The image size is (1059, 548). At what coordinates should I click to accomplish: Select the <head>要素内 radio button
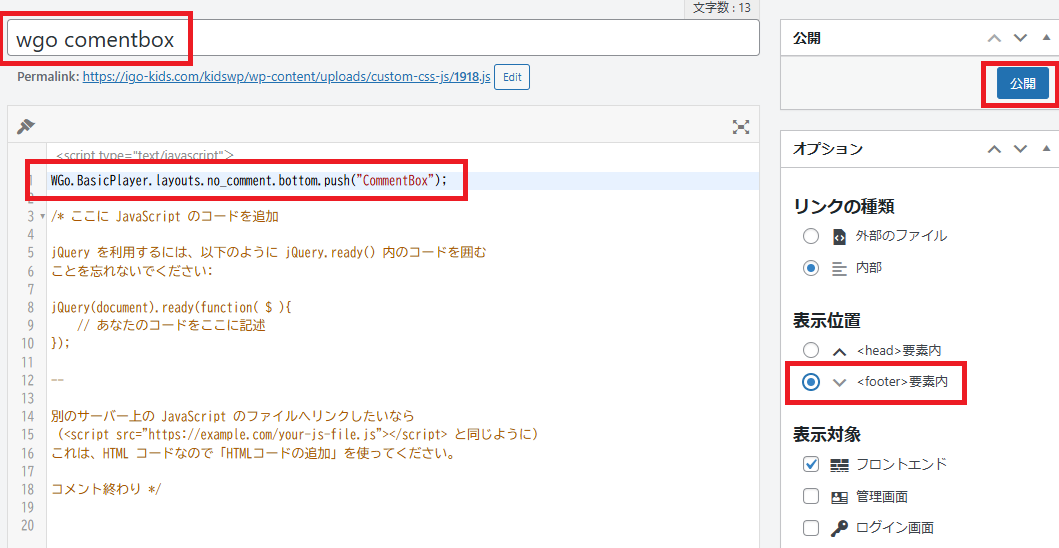pos(810,350)
